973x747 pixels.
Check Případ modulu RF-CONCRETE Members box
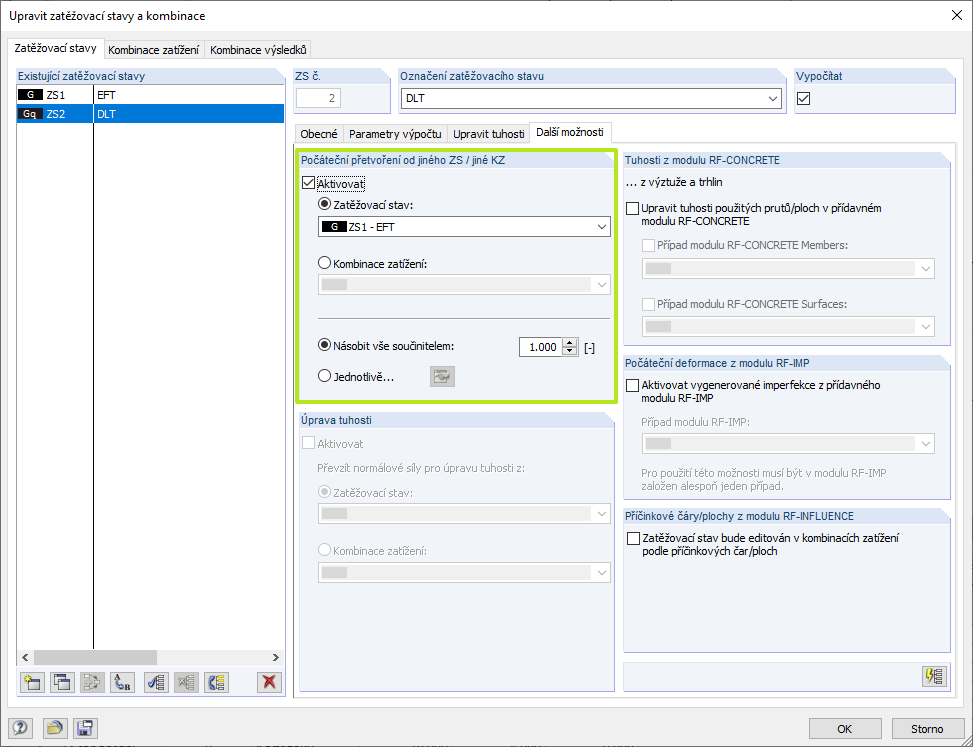[648, 246]
